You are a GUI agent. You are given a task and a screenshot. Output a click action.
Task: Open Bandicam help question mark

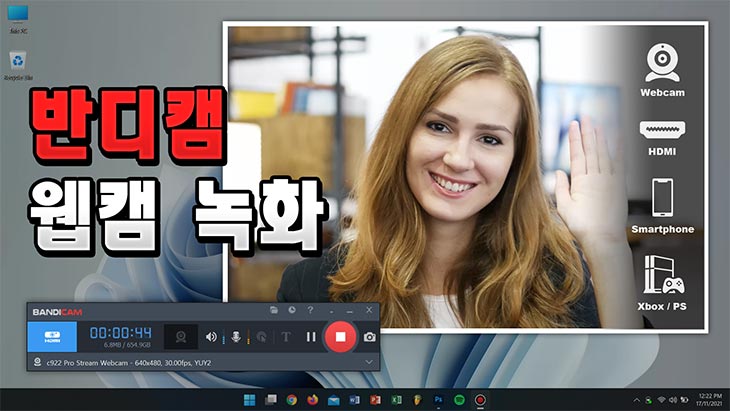(x=310, y=310)
